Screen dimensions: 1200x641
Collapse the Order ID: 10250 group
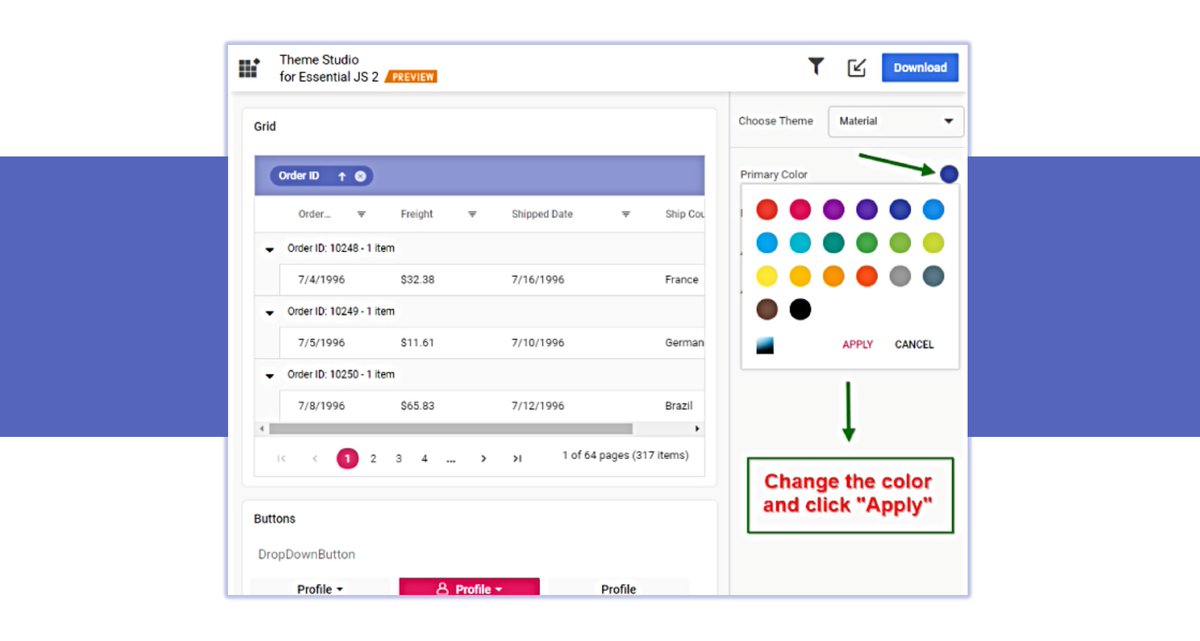pos(269,376)
